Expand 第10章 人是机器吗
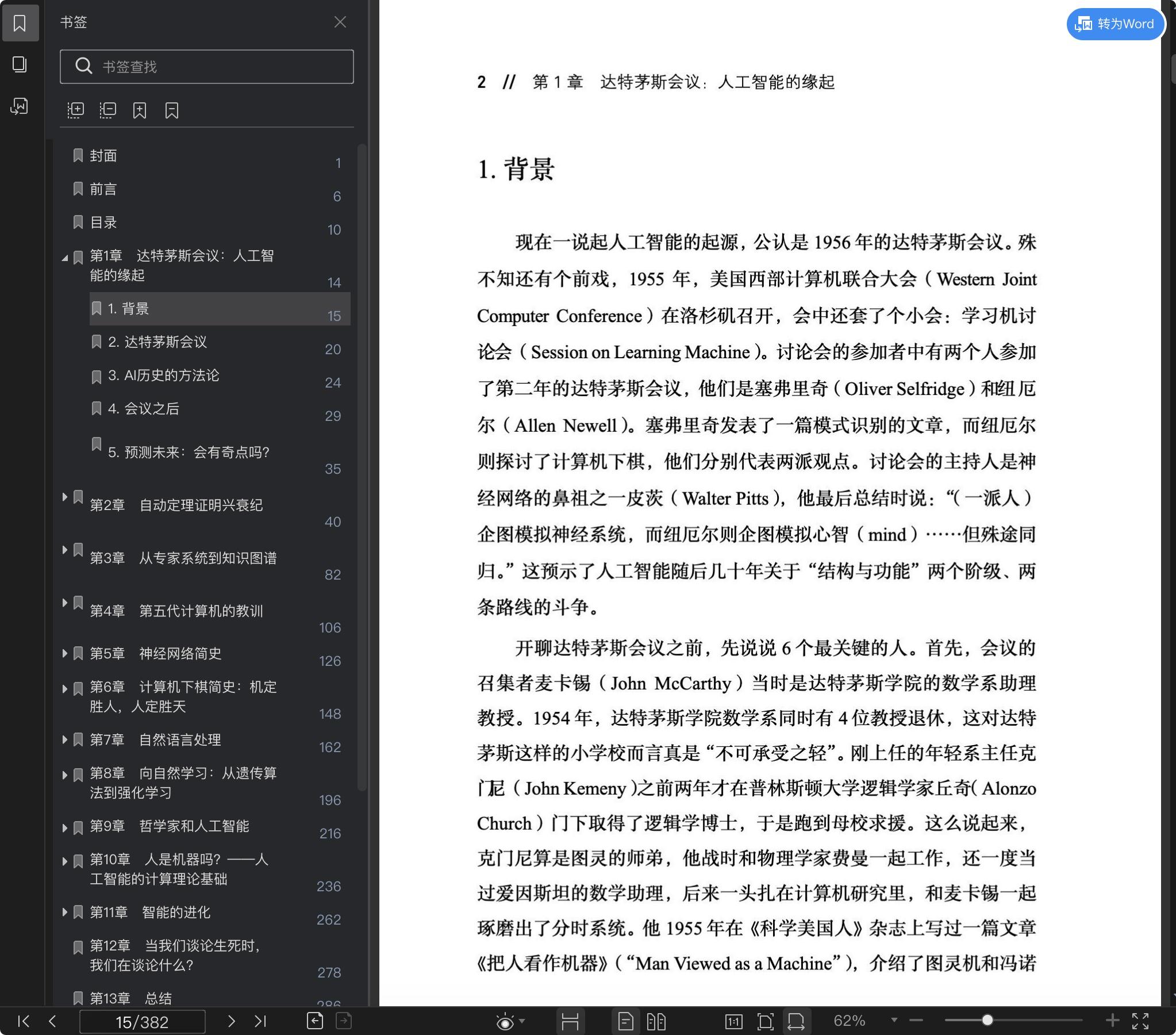 pos(64,861)
